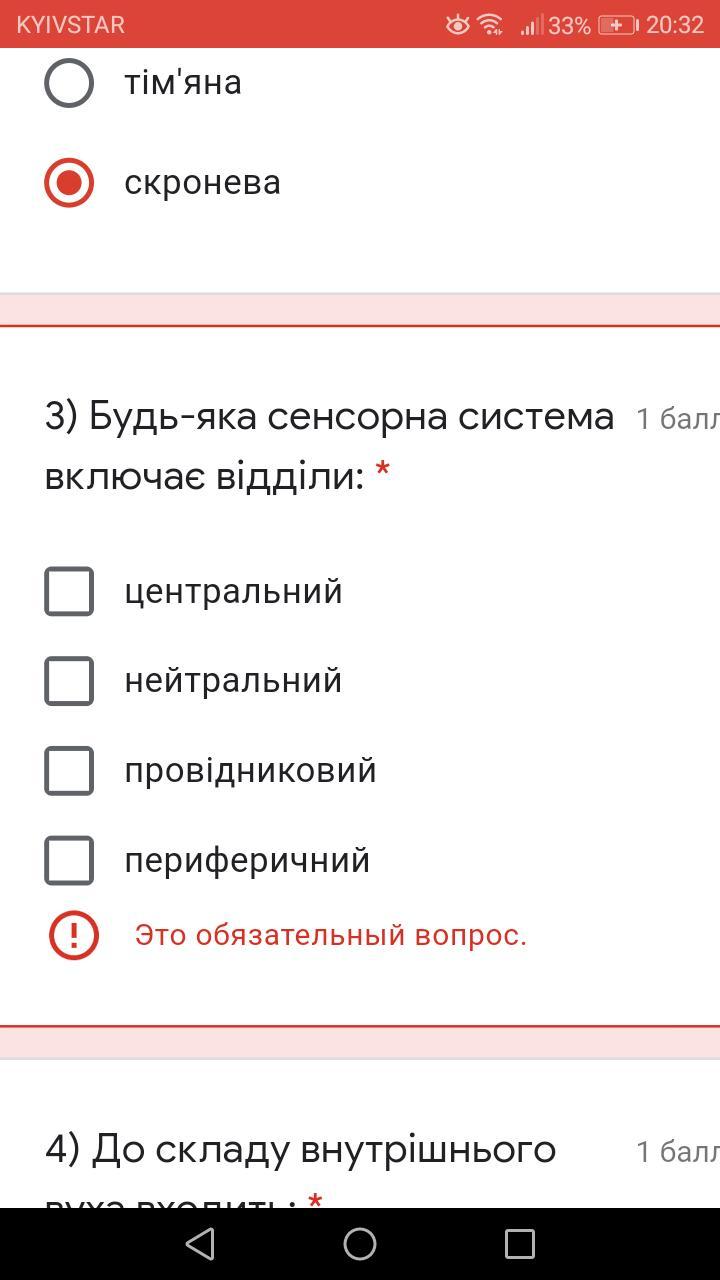The height and width of the screenshot is (1280, 720).
Task: Check the провідниковий checkbox
Action: point(69,771)
